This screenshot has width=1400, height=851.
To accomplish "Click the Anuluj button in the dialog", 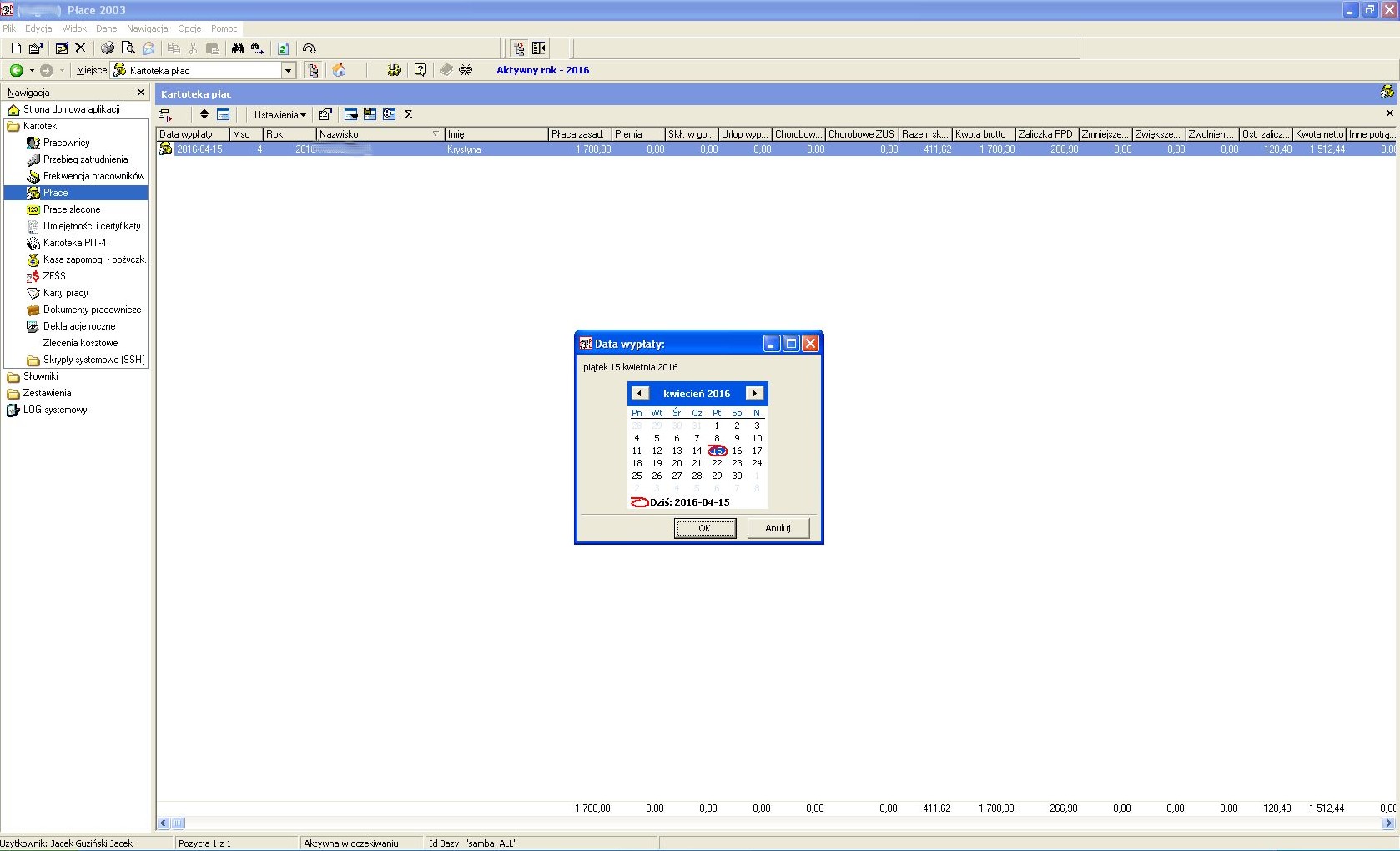I will point(778,528).
